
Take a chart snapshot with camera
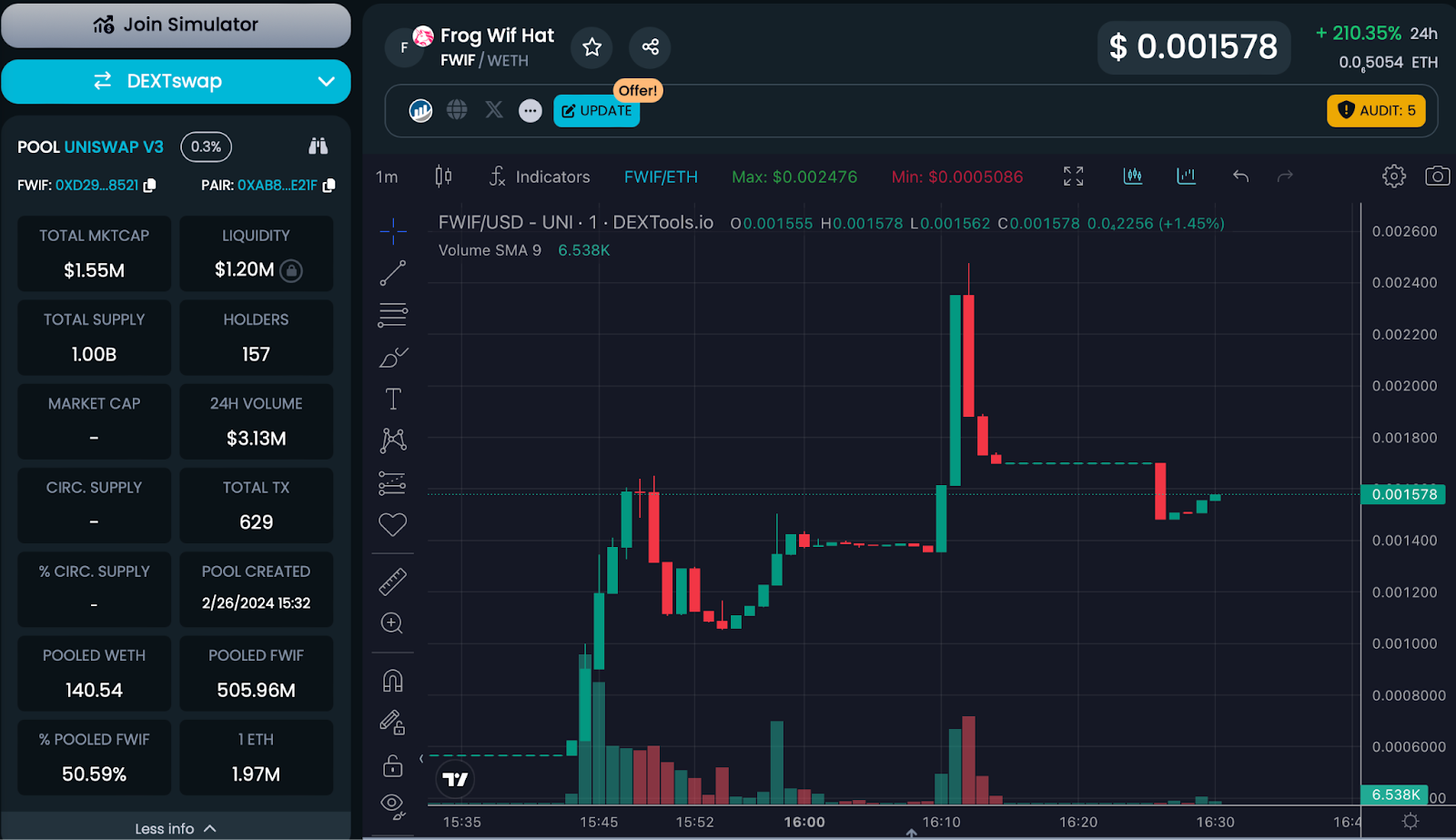pyautogui.click(x=1438, y=176)
